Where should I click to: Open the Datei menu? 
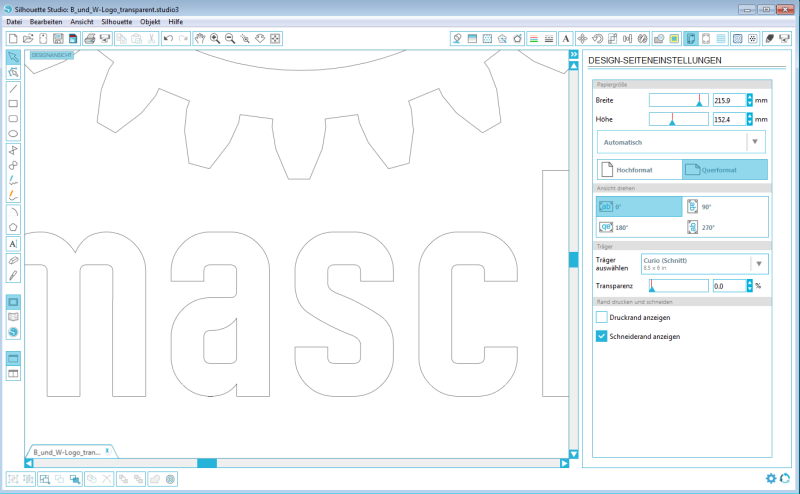(x=14, y=22)
